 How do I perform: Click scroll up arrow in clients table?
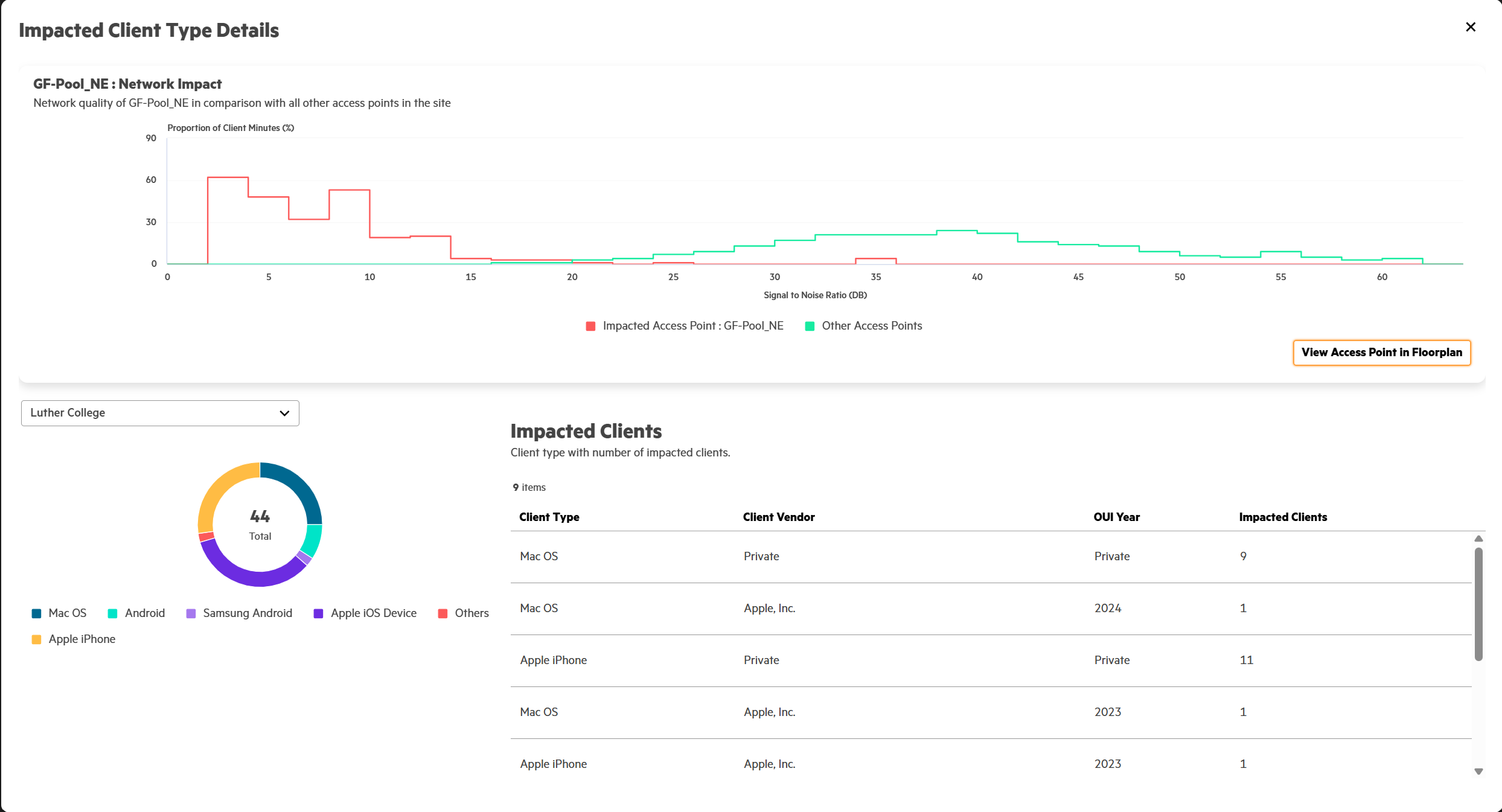tap(1478, 539)
